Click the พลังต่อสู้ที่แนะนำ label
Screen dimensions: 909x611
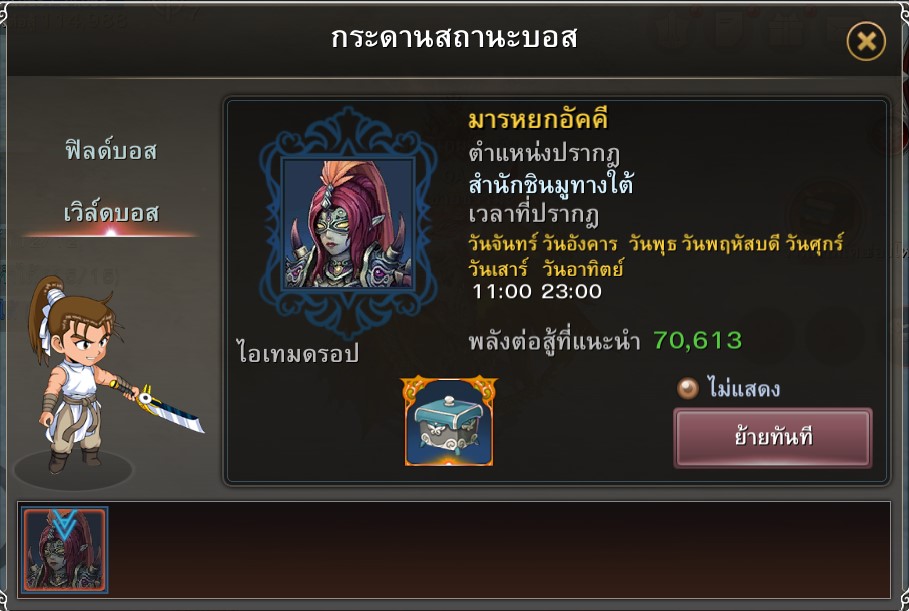[554, 341]
